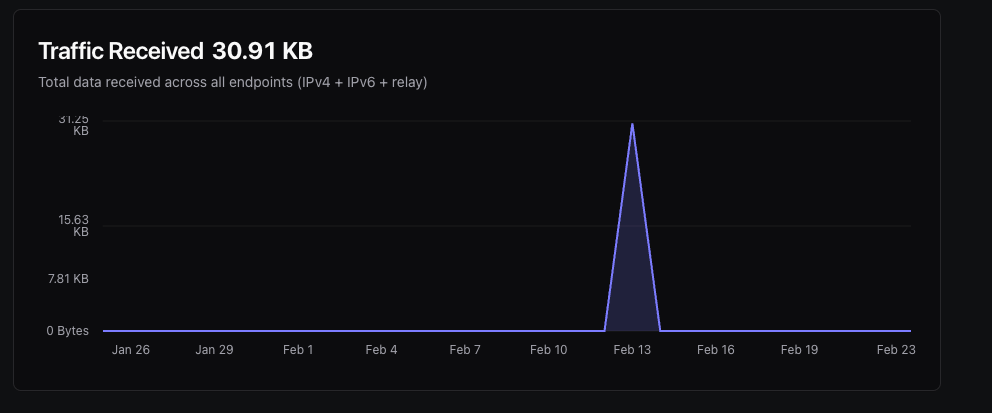Screen dimensions: 992x413
Task: Click the 'Traffic Received' chart title
Action: (121, 51)
